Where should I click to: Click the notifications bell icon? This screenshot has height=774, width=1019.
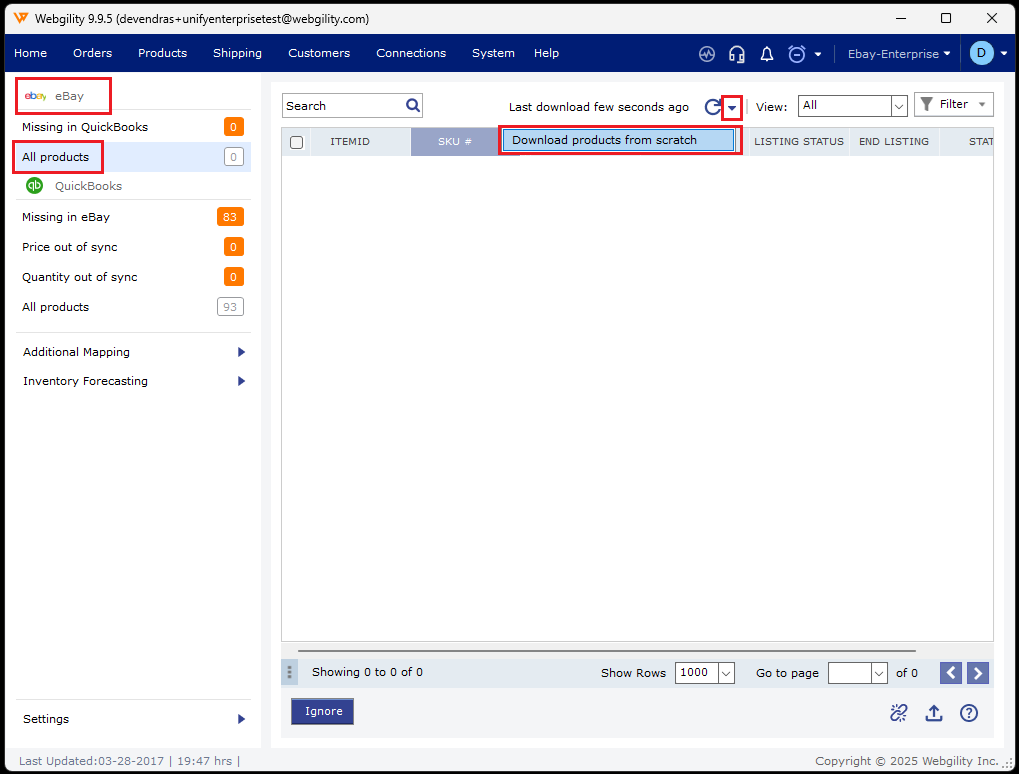[767, 54]
